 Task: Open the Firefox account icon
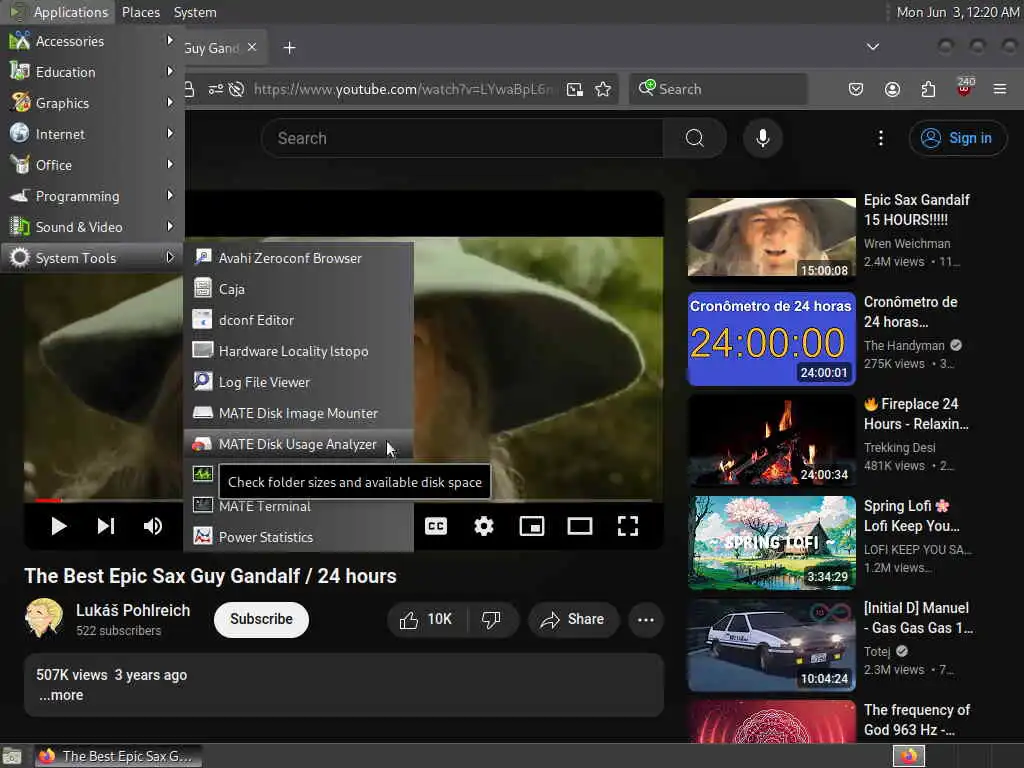pos(892,89)
